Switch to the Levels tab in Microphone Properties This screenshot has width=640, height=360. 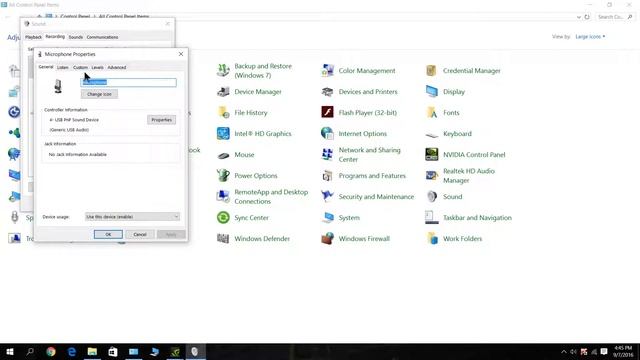coord(97,67)
